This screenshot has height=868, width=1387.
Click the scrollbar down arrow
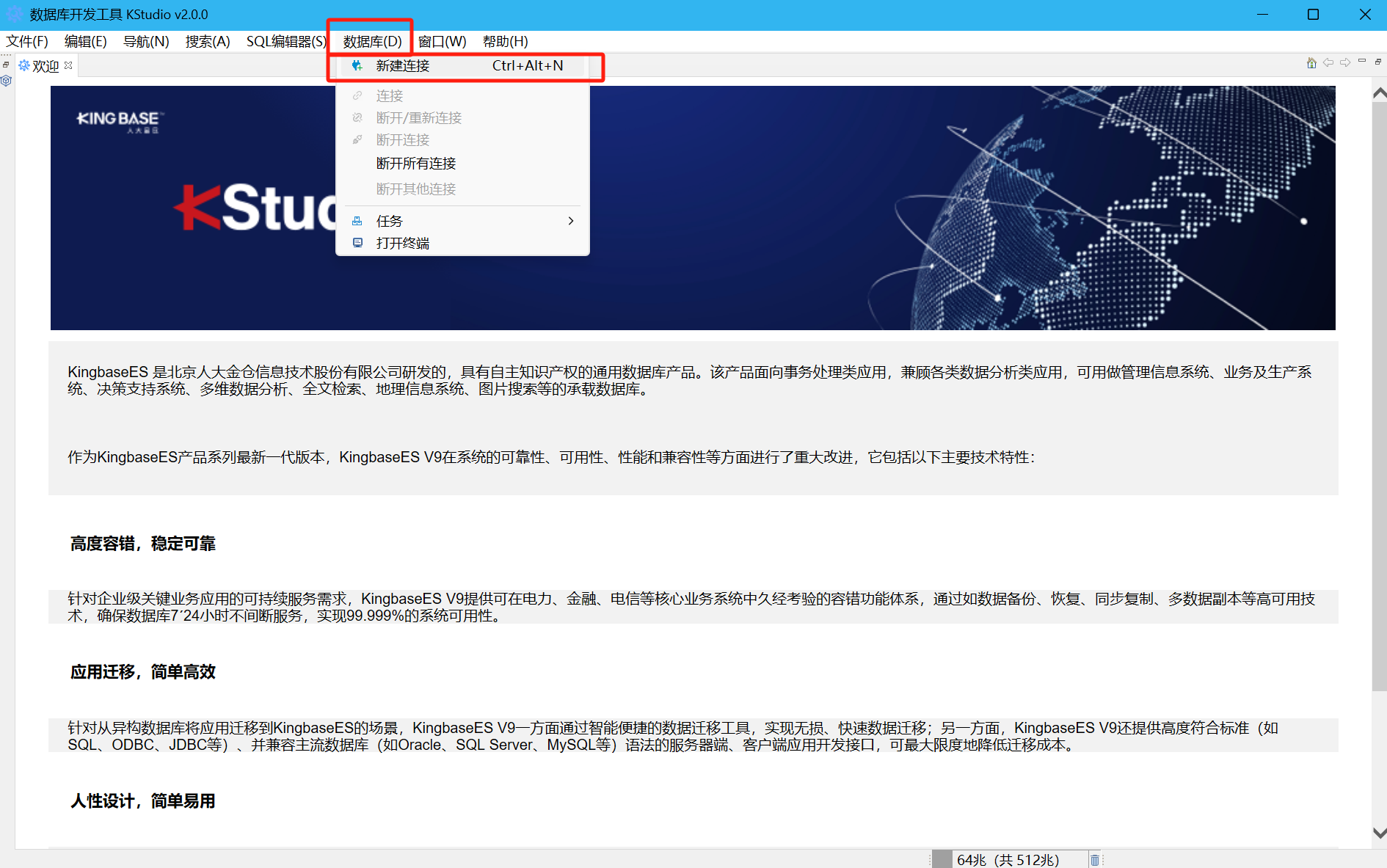(x=1379, y=834)
